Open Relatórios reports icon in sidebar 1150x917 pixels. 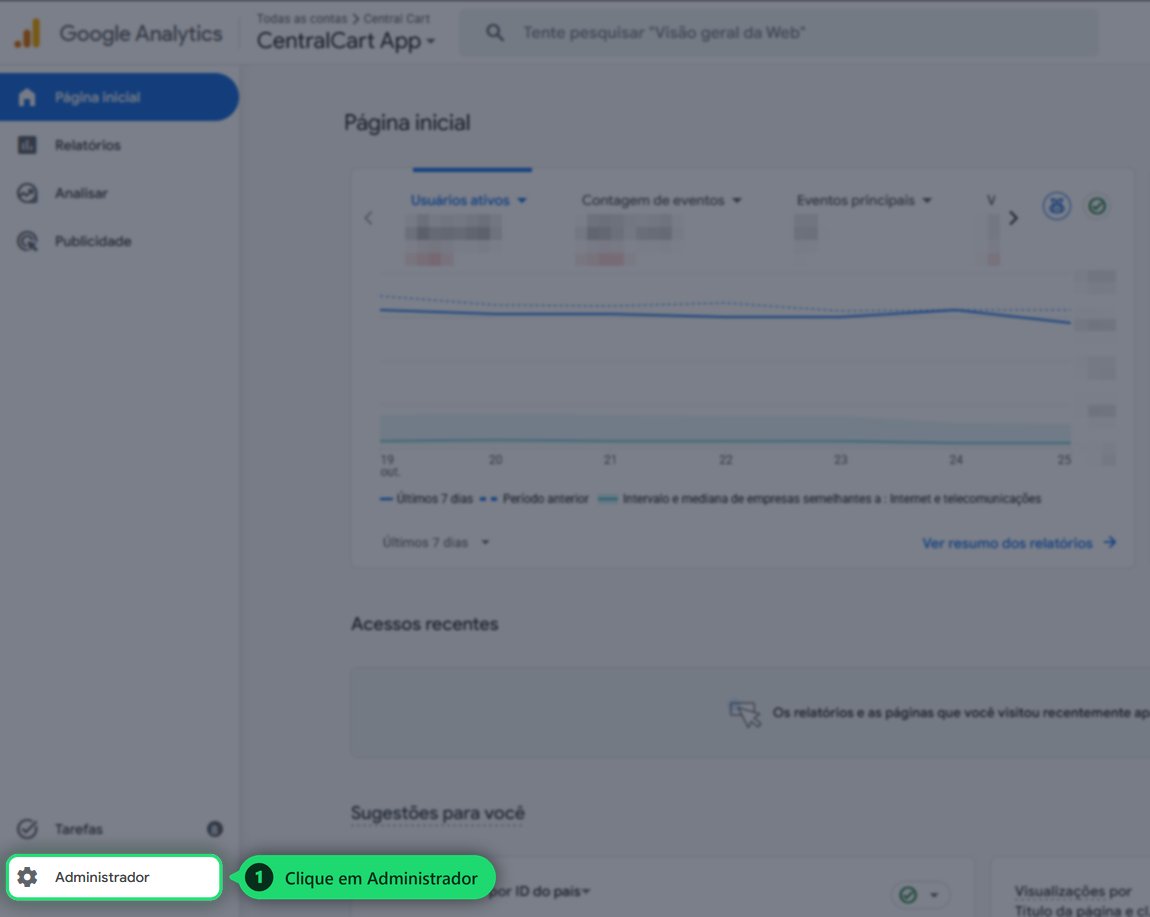[x=27, y=145]
